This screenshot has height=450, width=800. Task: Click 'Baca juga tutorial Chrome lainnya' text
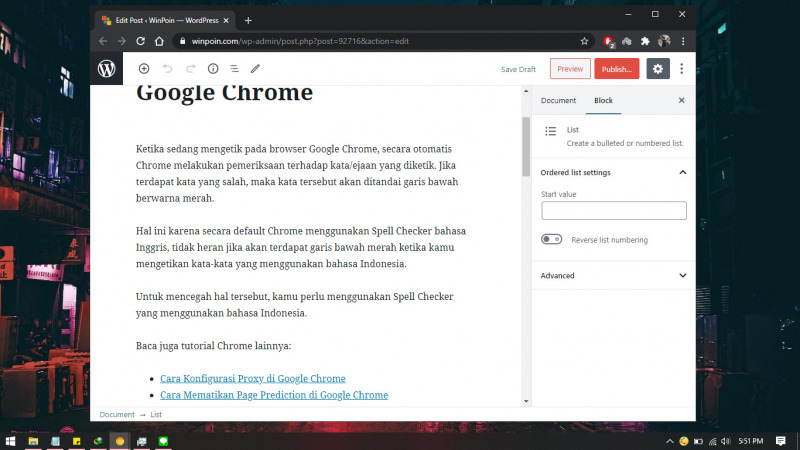tap(213, 346)
